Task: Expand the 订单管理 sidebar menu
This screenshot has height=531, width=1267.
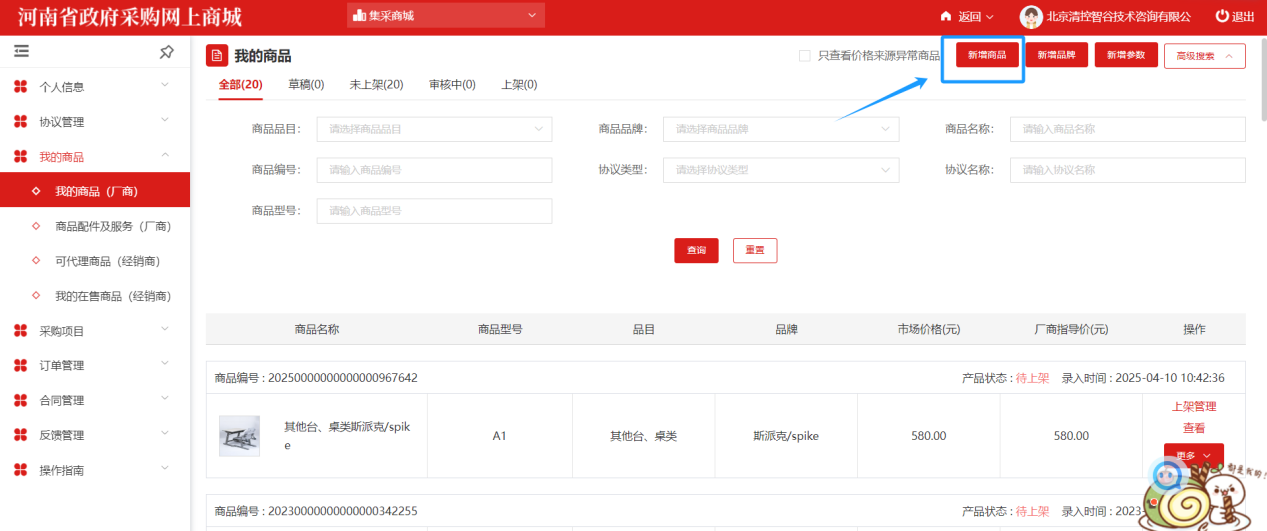Action: 95,365
